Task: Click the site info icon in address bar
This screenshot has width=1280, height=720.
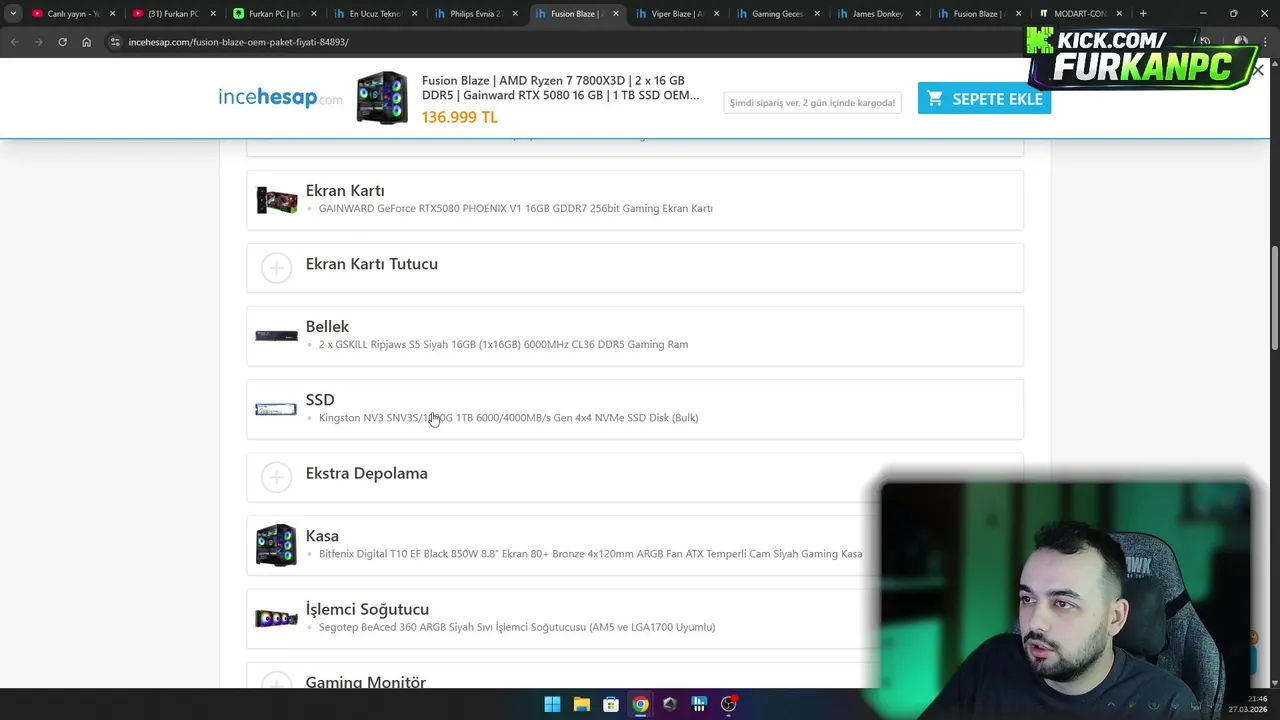Action: (x=115, y=42)
